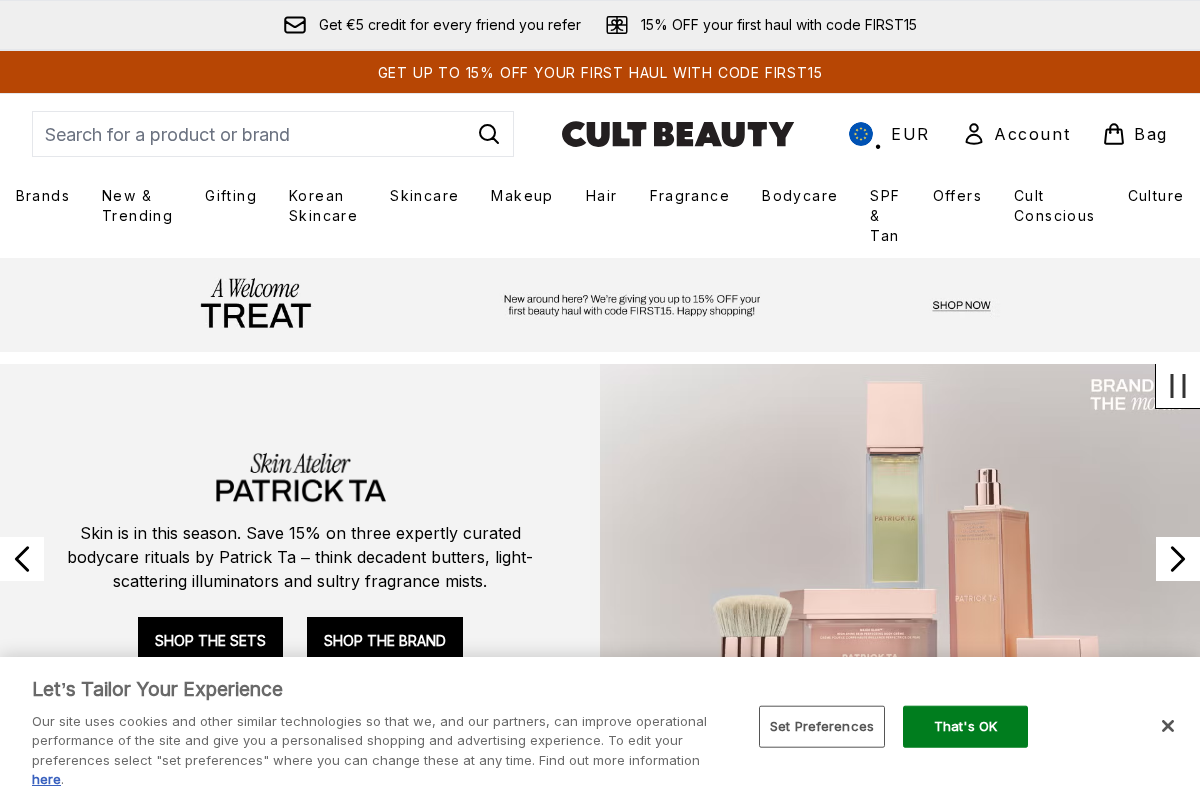Screen dimensions: 1200x800
Task: Pause the rotating banner carousel
Action: point(1177,386)
